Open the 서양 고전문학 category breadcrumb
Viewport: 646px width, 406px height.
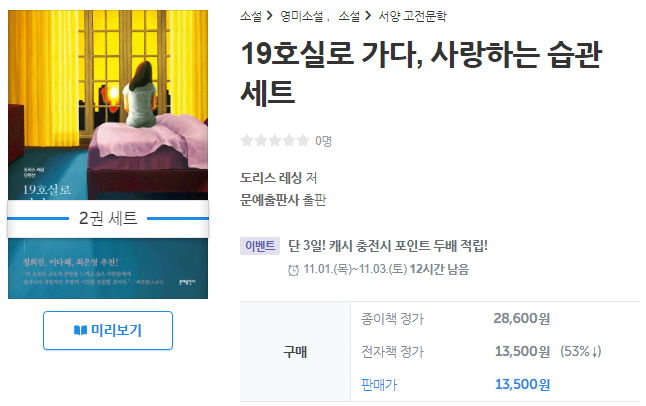(x=412, y=16)
